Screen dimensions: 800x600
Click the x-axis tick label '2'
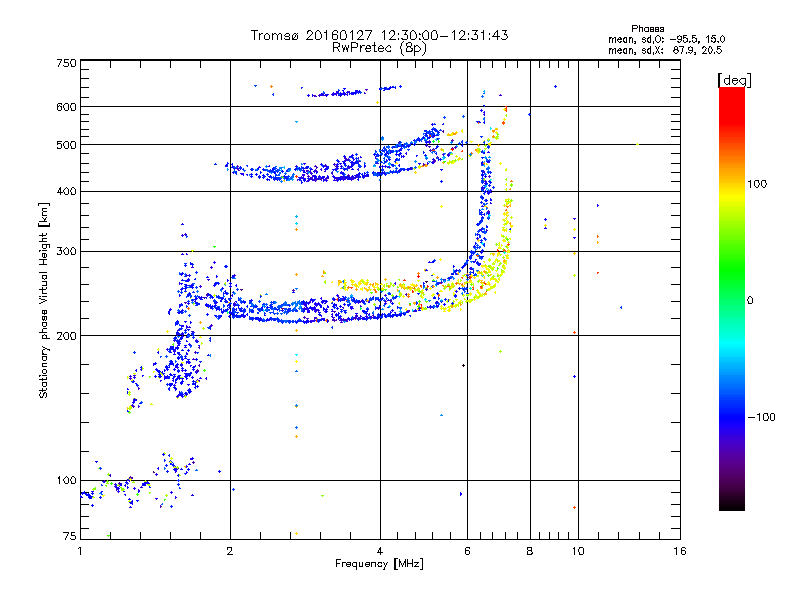pyautogui.click(x=230, y=551)
